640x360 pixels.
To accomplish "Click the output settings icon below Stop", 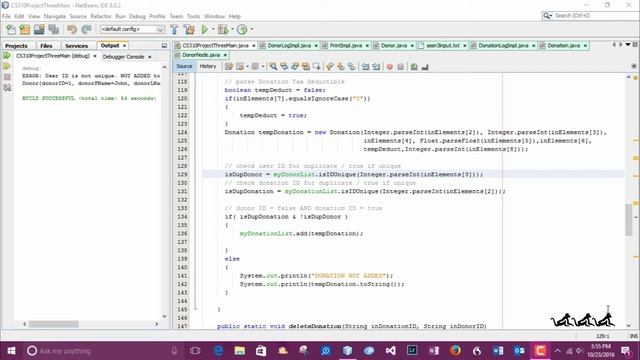I will pos(7,87).
